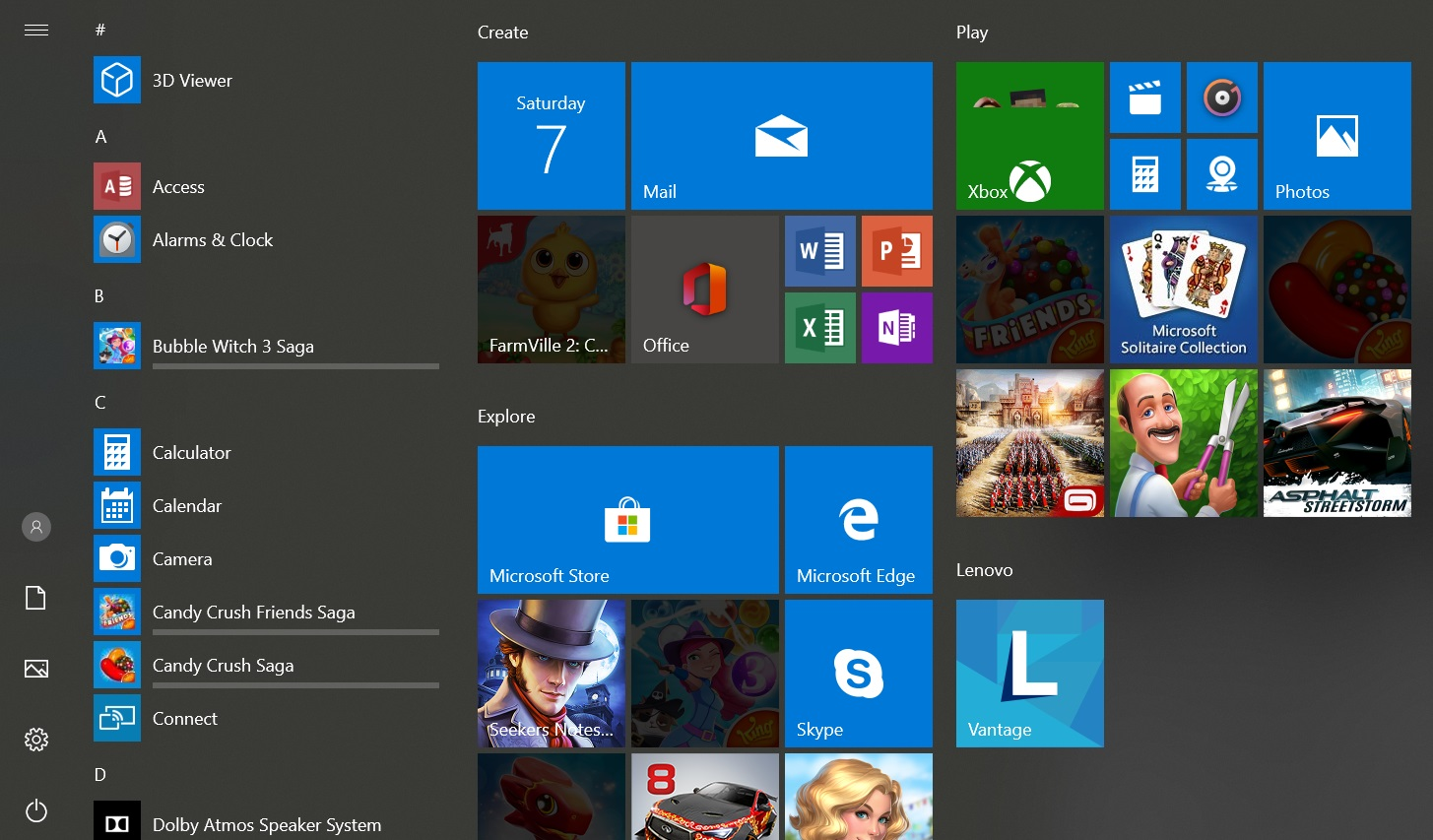Image resolution: width=1433 pixels, height=840 pixels.
Task: Open the FarmVille 2 tile
Action: click(x=552, y=290)
